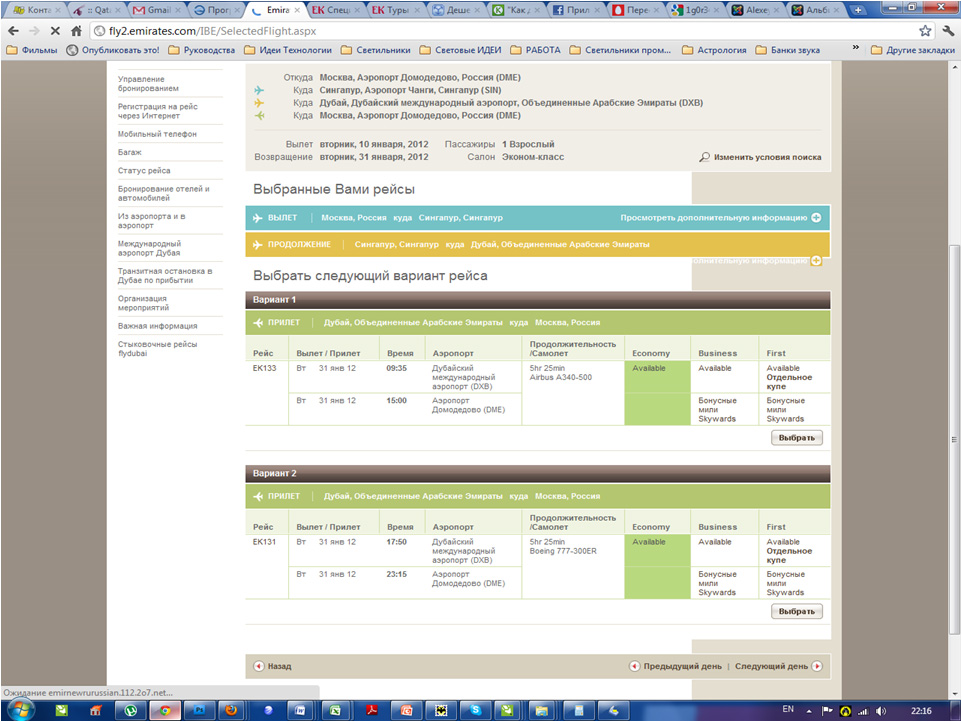Click the Назад back link
This screenshot has height=722, width=962.
[272, 666]
